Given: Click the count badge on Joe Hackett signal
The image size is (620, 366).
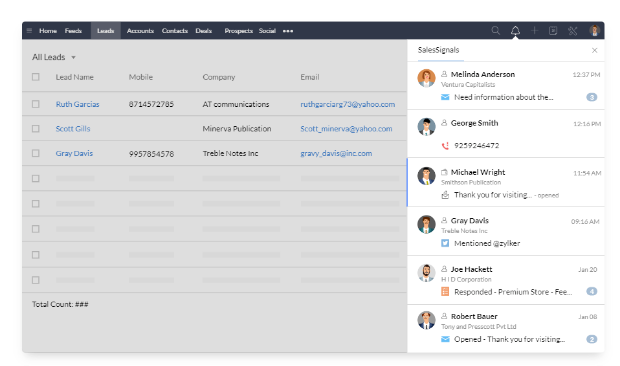Looking at the screenshot, I should pyautogui.click(x=592, y=292).
